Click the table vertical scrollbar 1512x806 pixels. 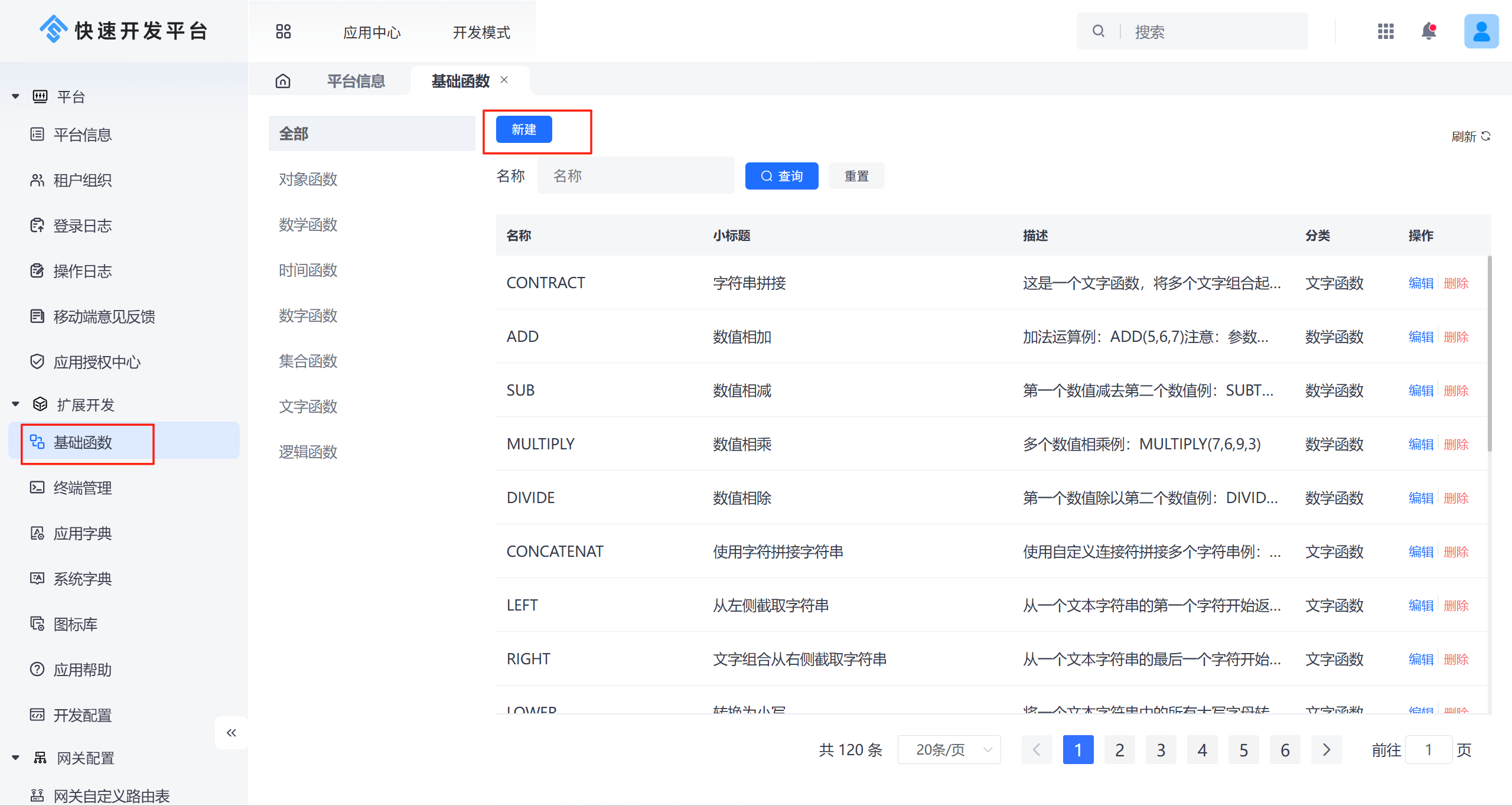coord(1489,354)
